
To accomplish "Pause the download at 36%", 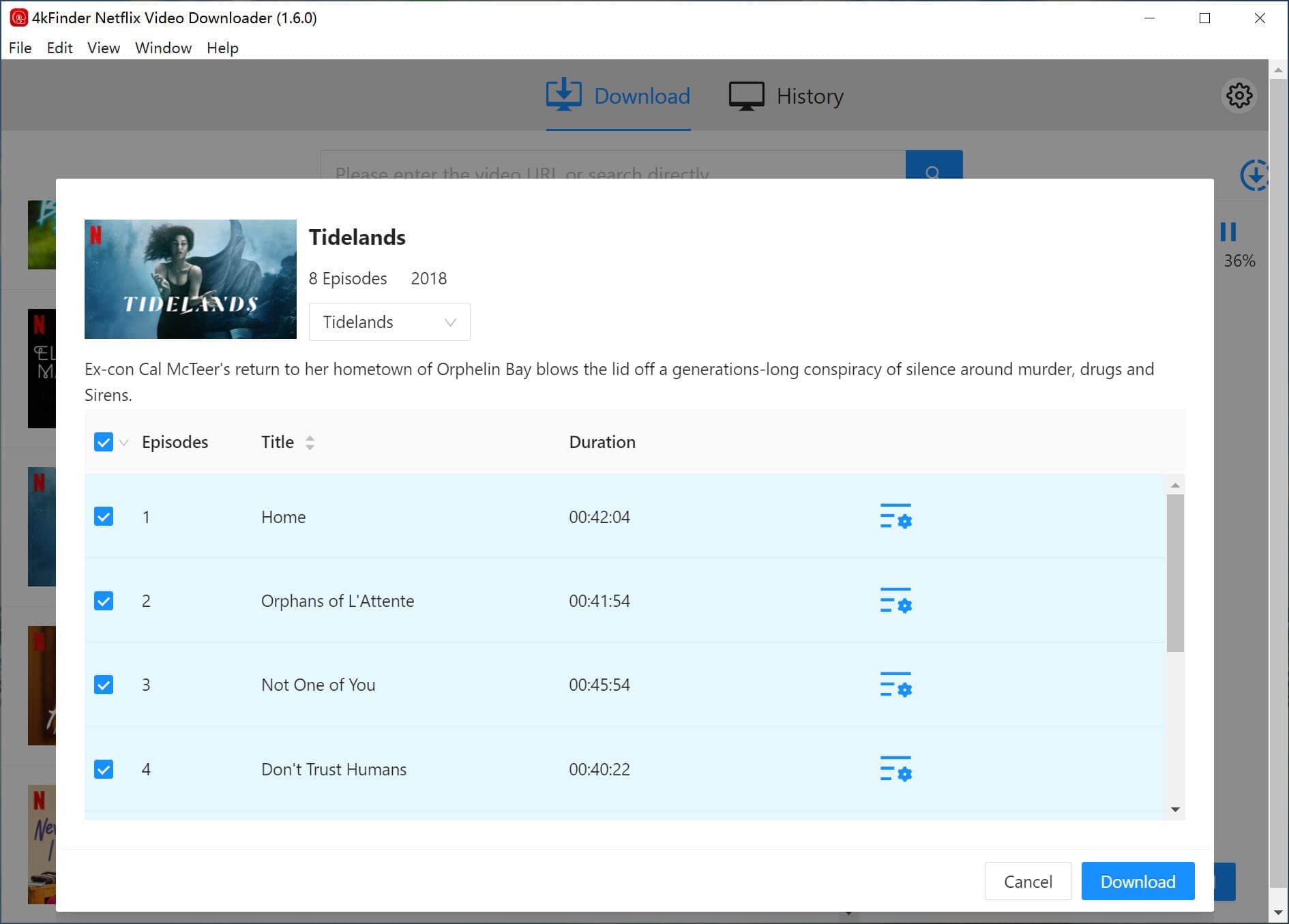I will click(x=1228, y=233).
